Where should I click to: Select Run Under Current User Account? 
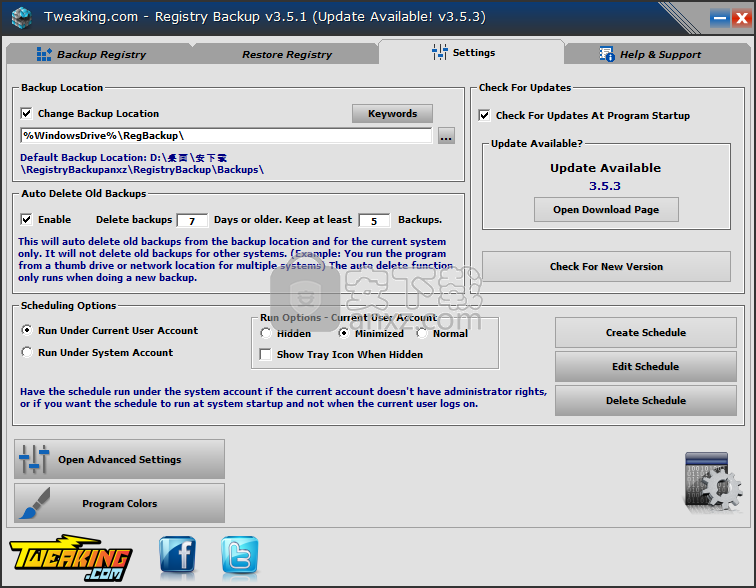click(x=27, y=330)
